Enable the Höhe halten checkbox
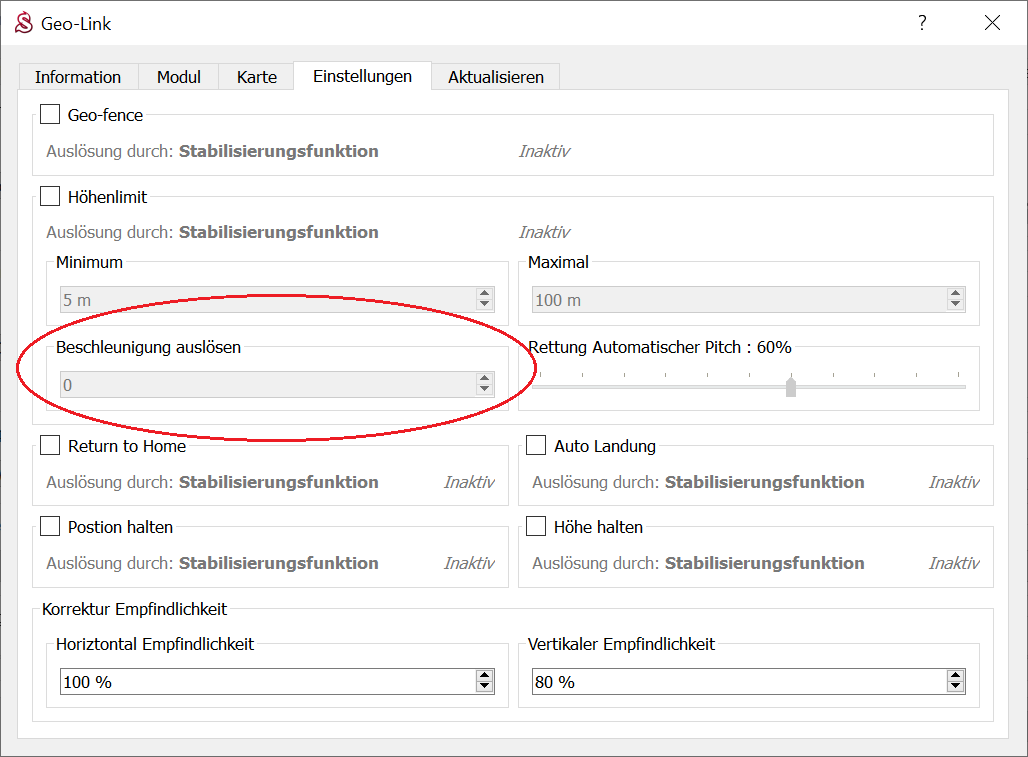This screenshot has width=1028, height=757. click(536, 526)
